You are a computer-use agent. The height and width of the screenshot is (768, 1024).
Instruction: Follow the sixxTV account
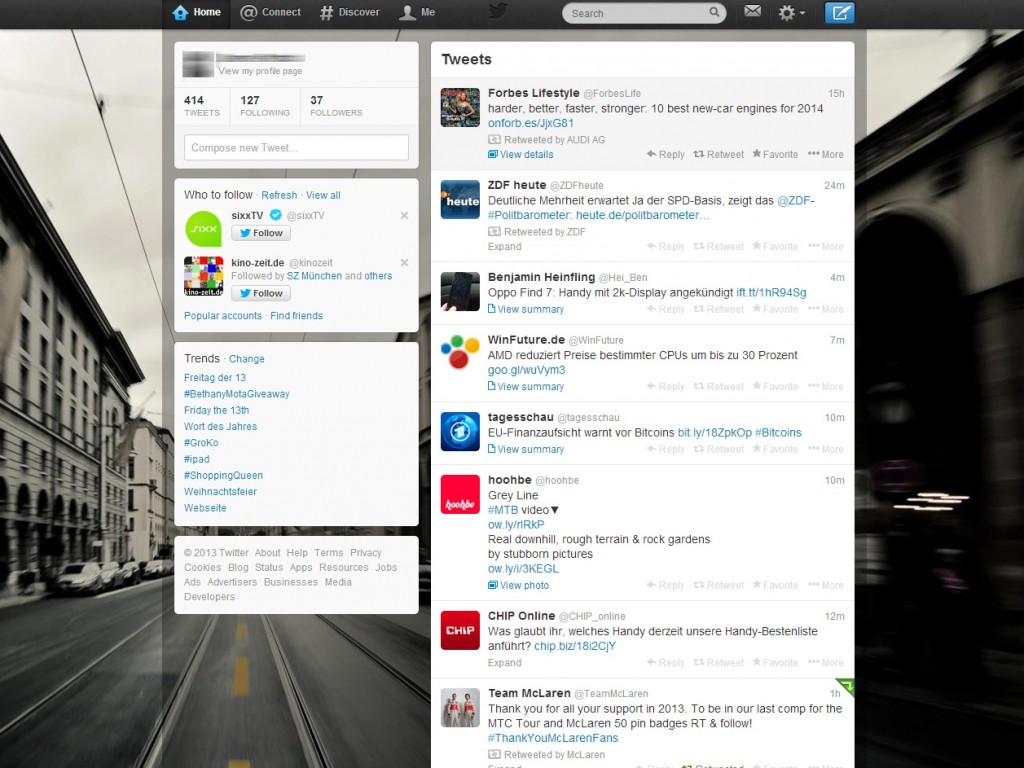click(261, 233)
